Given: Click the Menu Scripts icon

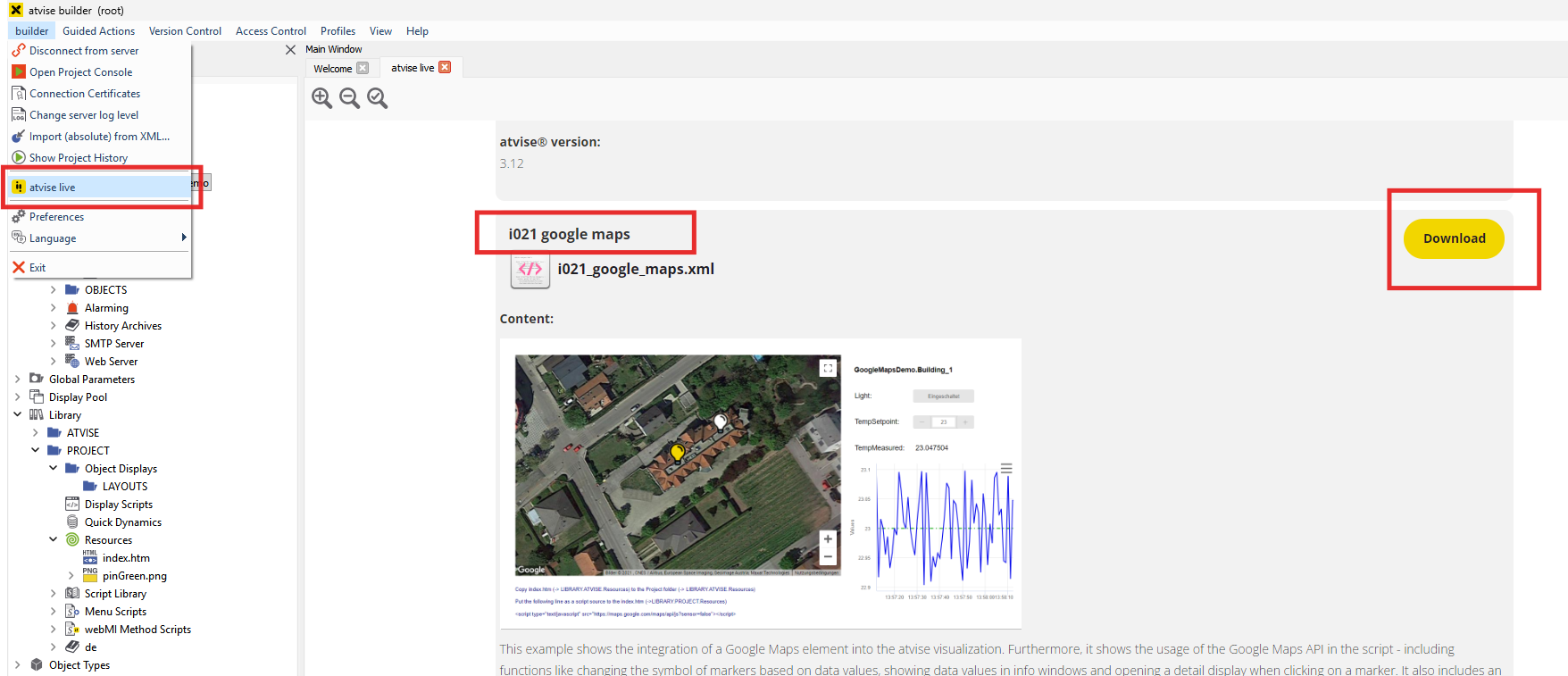Looking at the screenshot, I should [72, 612].
